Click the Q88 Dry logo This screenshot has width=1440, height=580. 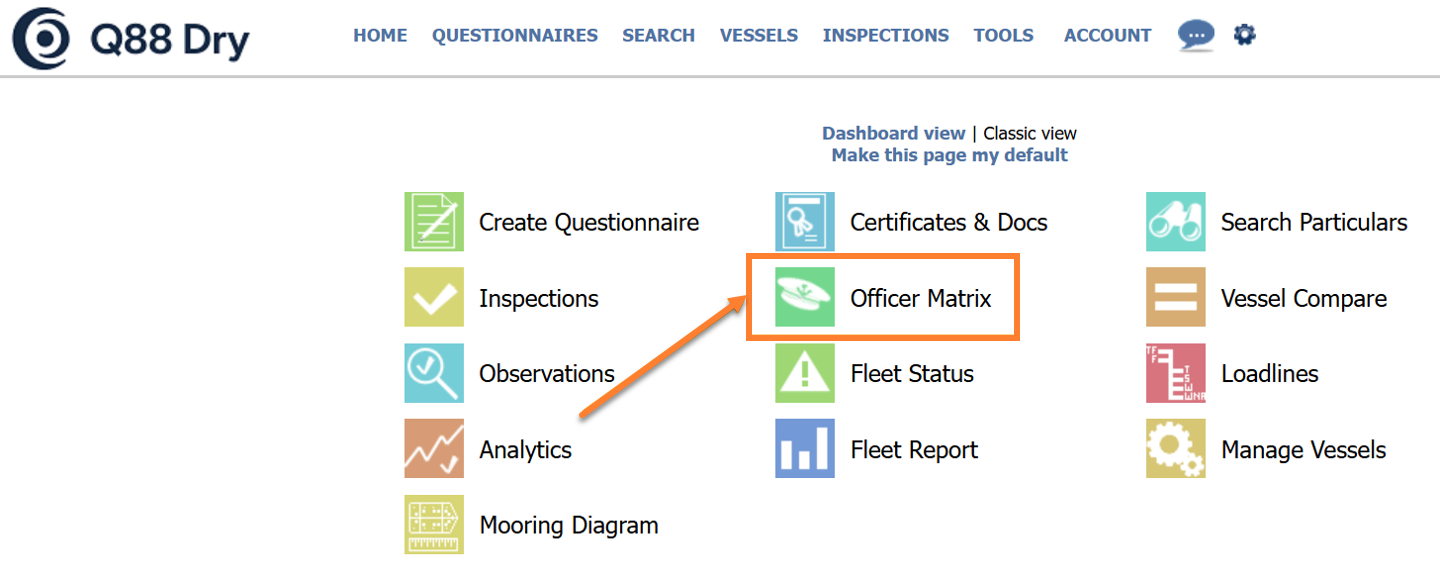131,40
